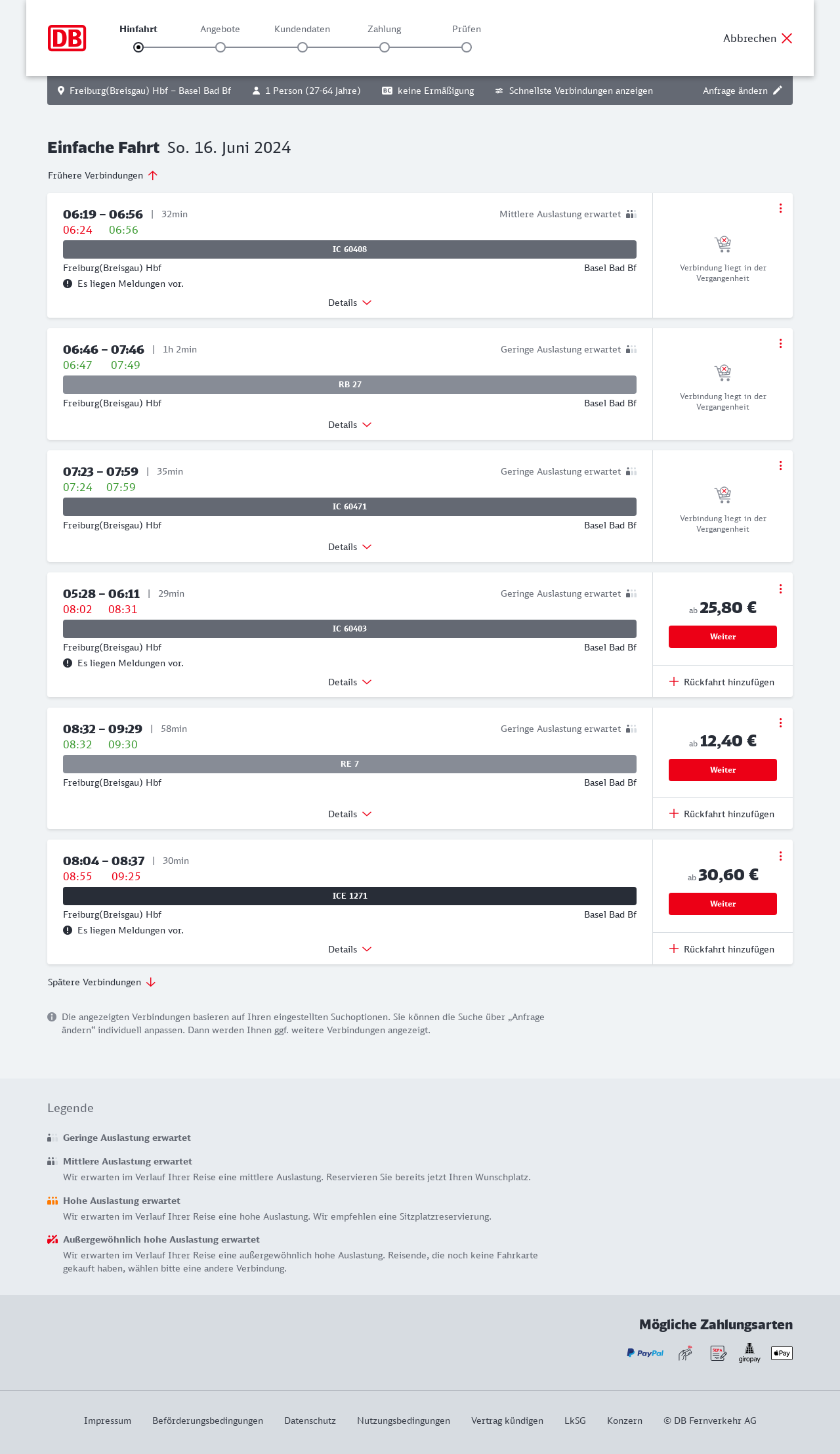
Task: Open three-dot menu for RE 7 connection
Action: tap(780, 723)
